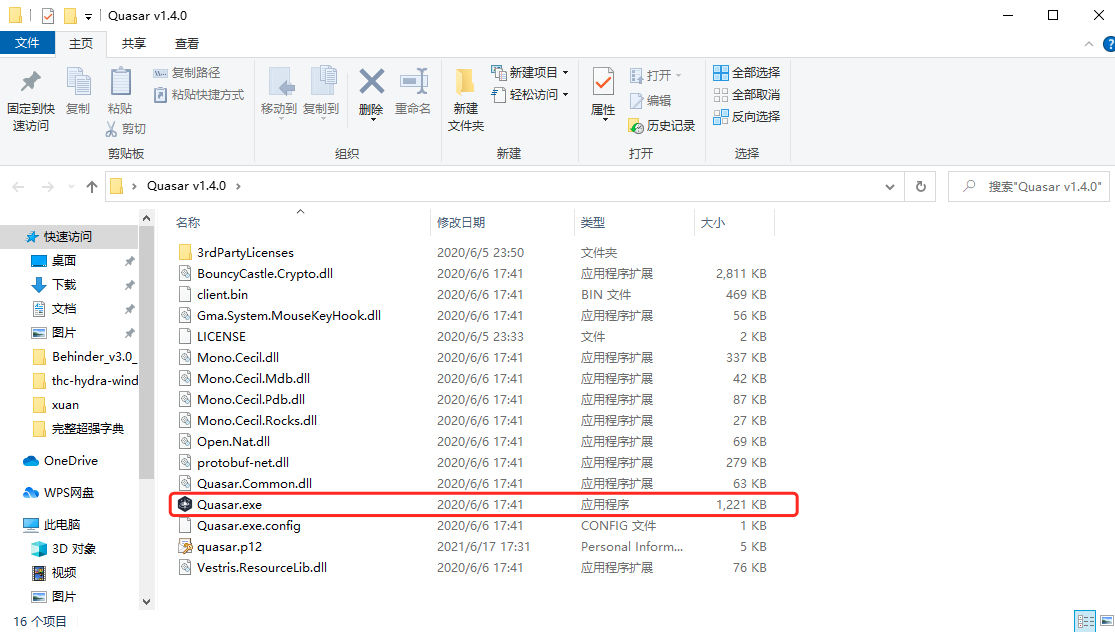Click the 全部选择 (Select all) button
The height and width of the screenshot is (632, 1115).
tap(745, 72)
